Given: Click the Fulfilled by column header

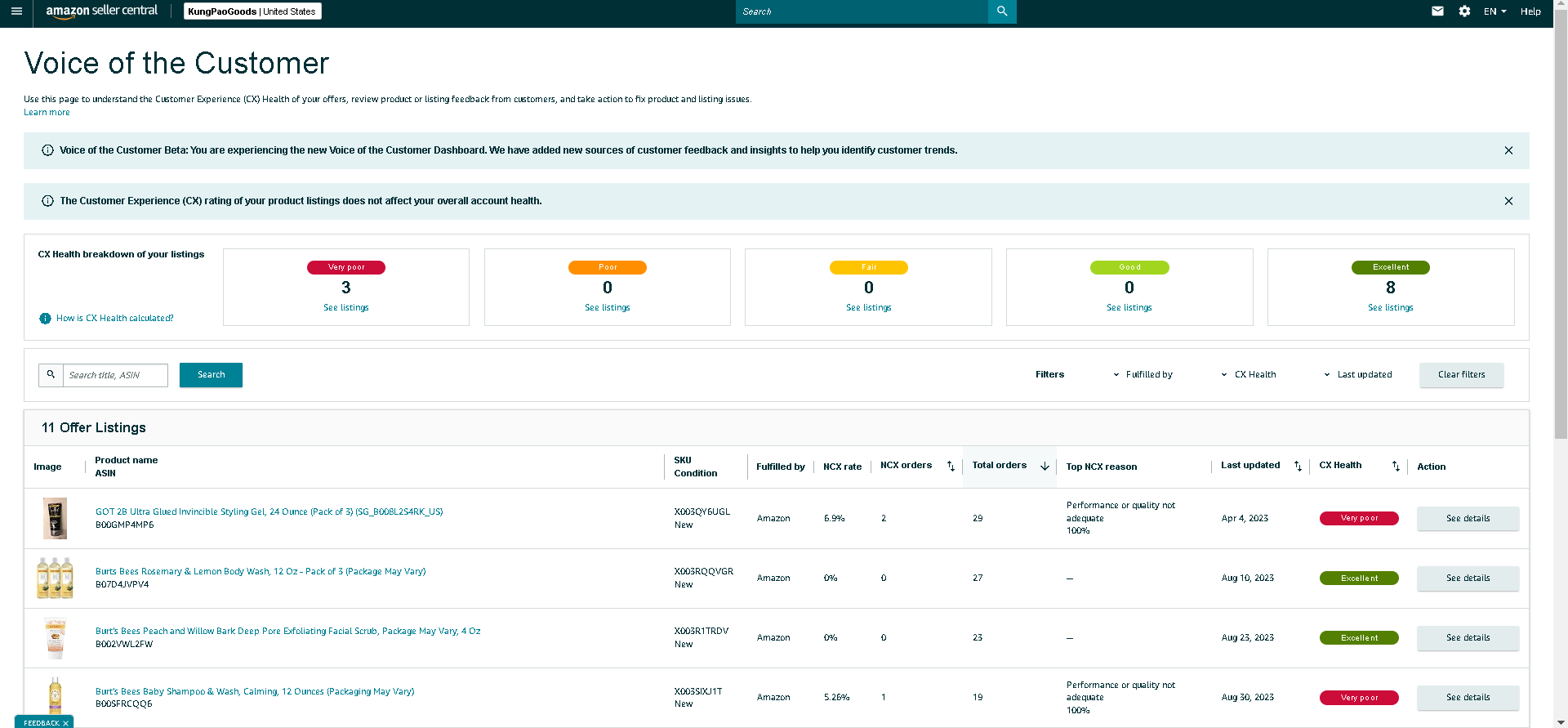Looking at the screenshot, I should point(781,467).
